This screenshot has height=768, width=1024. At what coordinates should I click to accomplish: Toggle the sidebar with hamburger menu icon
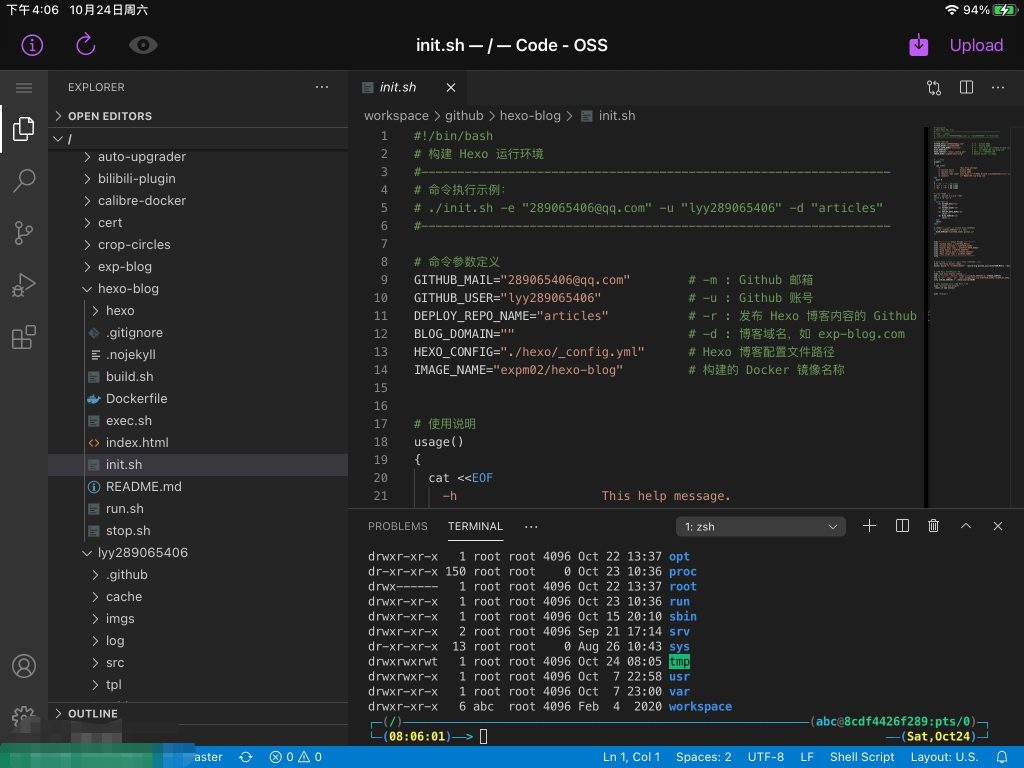(x=24, y=88)
